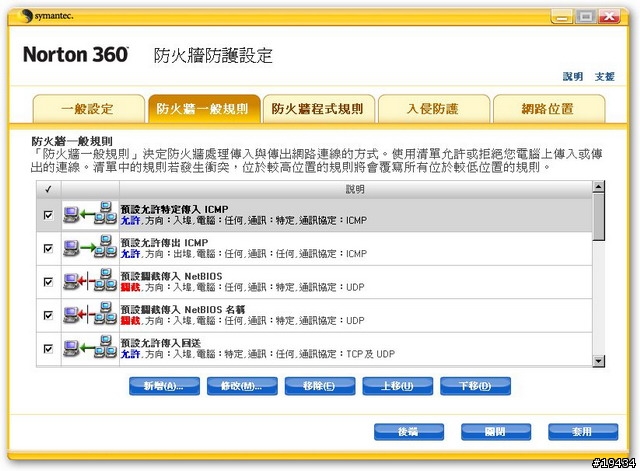Switch to the 防火牆程式規則 tab
The height and width of the screenshot is (471, 640).
point(318,109)
